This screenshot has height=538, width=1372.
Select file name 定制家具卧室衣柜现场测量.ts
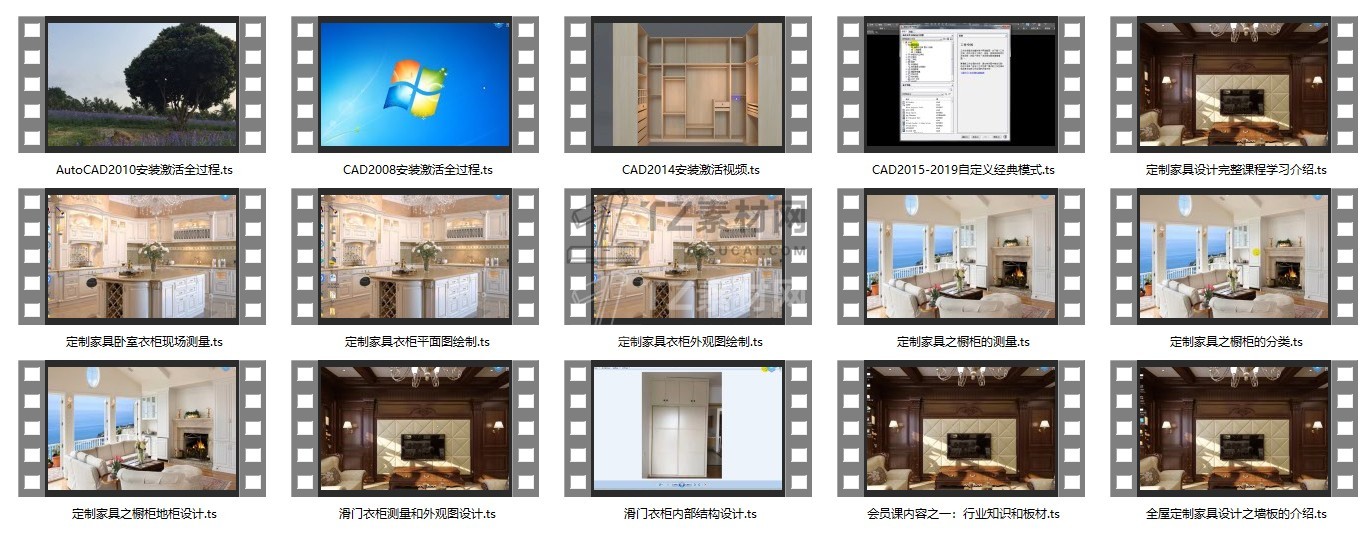pyautogui.click(x=144, y=342)
